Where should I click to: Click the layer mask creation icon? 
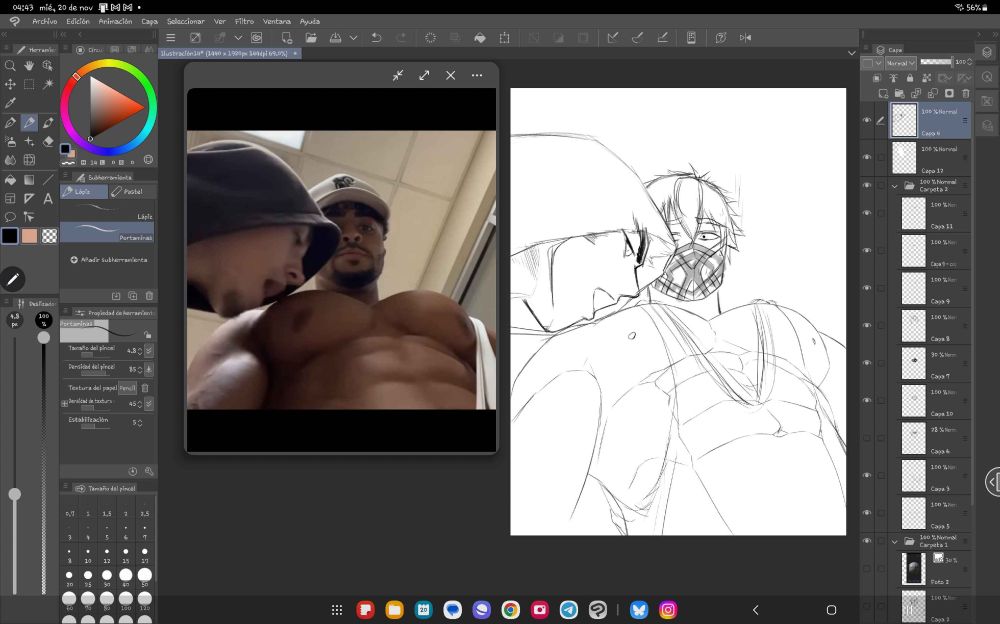click(949, 93)
